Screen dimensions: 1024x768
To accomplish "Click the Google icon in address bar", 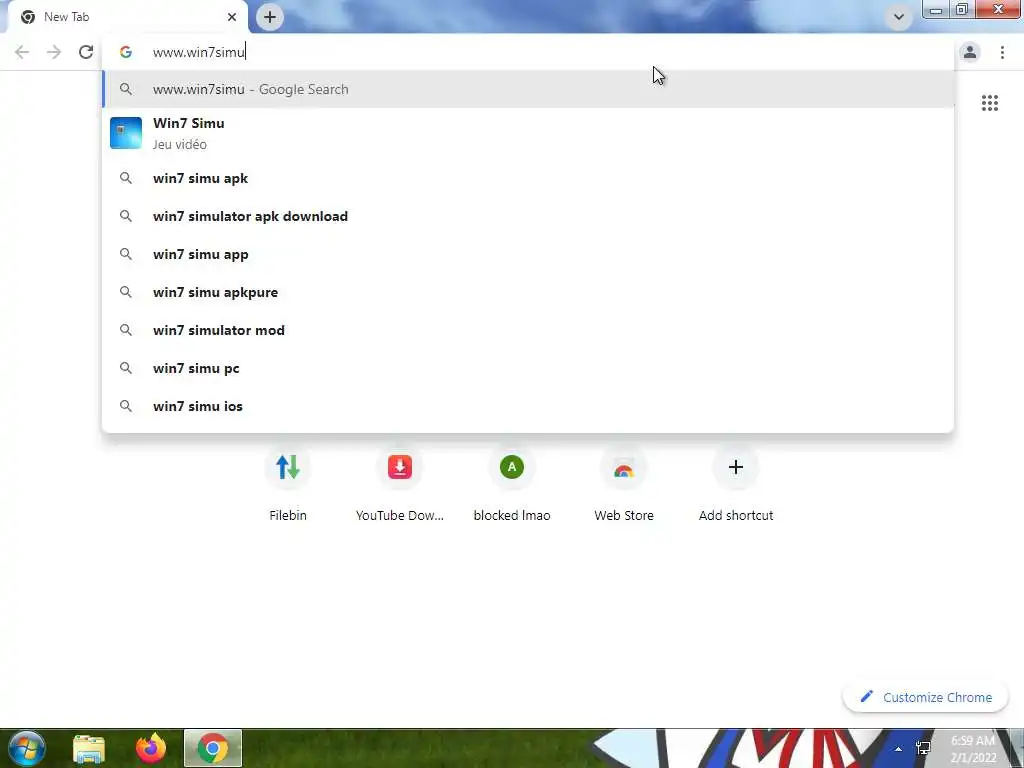I will point(126,52).
